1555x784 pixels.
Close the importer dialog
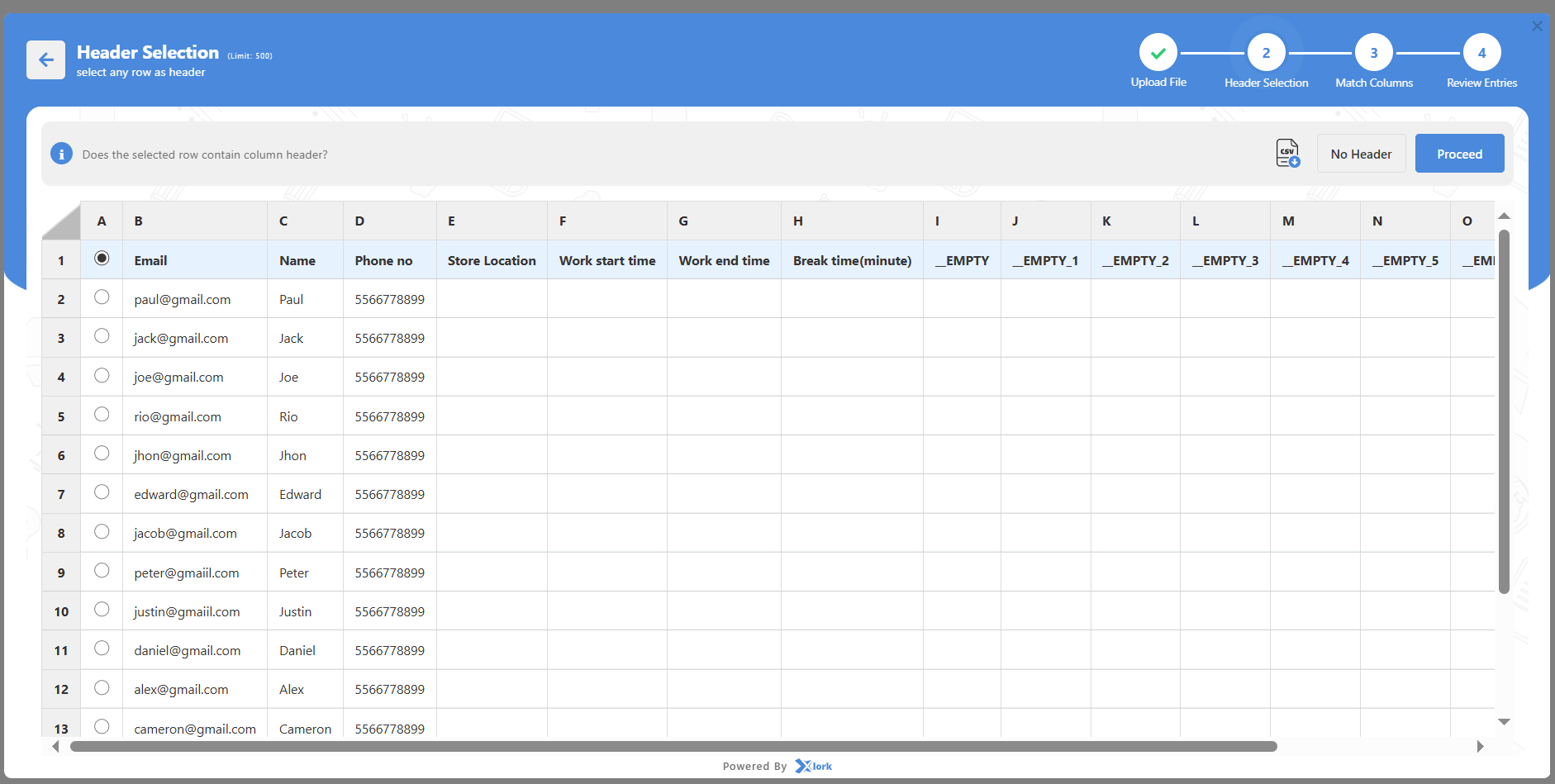point(1537,26)
